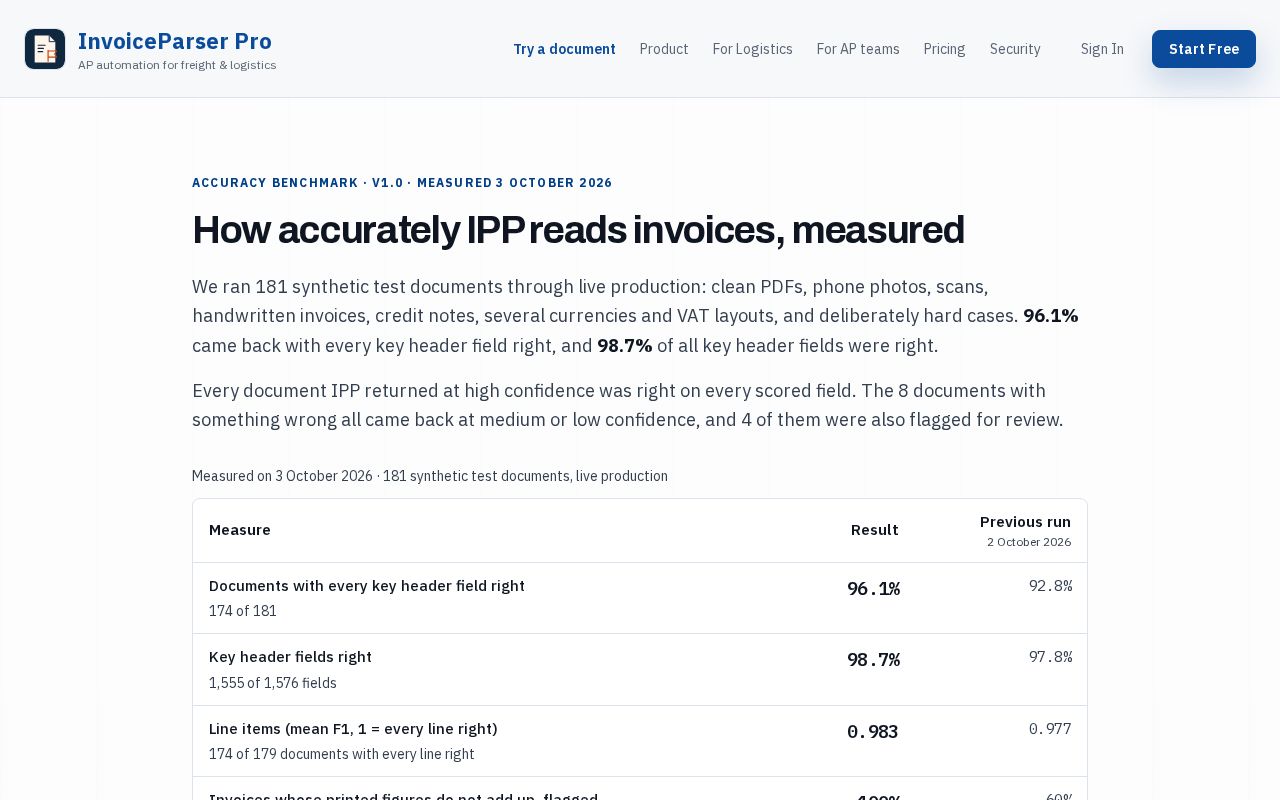
Task: Open the For AP teams page
Action: (x=858, y=49)
